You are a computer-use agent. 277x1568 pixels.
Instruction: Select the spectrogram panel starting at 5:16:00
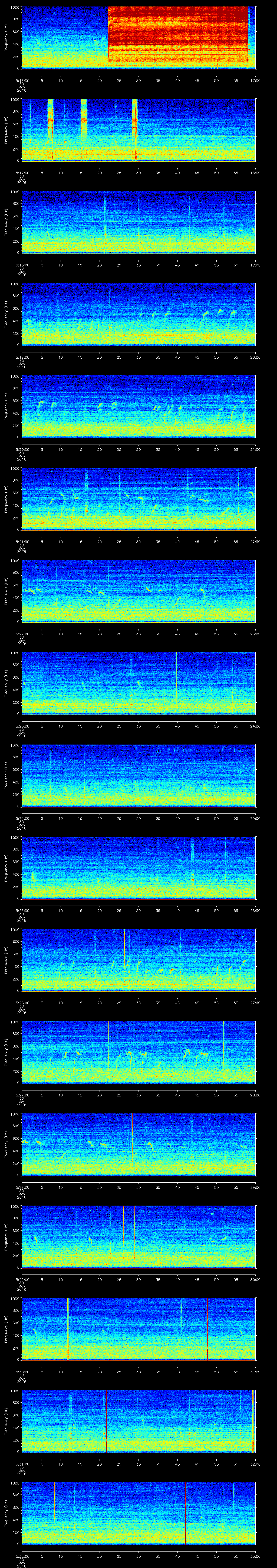(x=138, y=38)
